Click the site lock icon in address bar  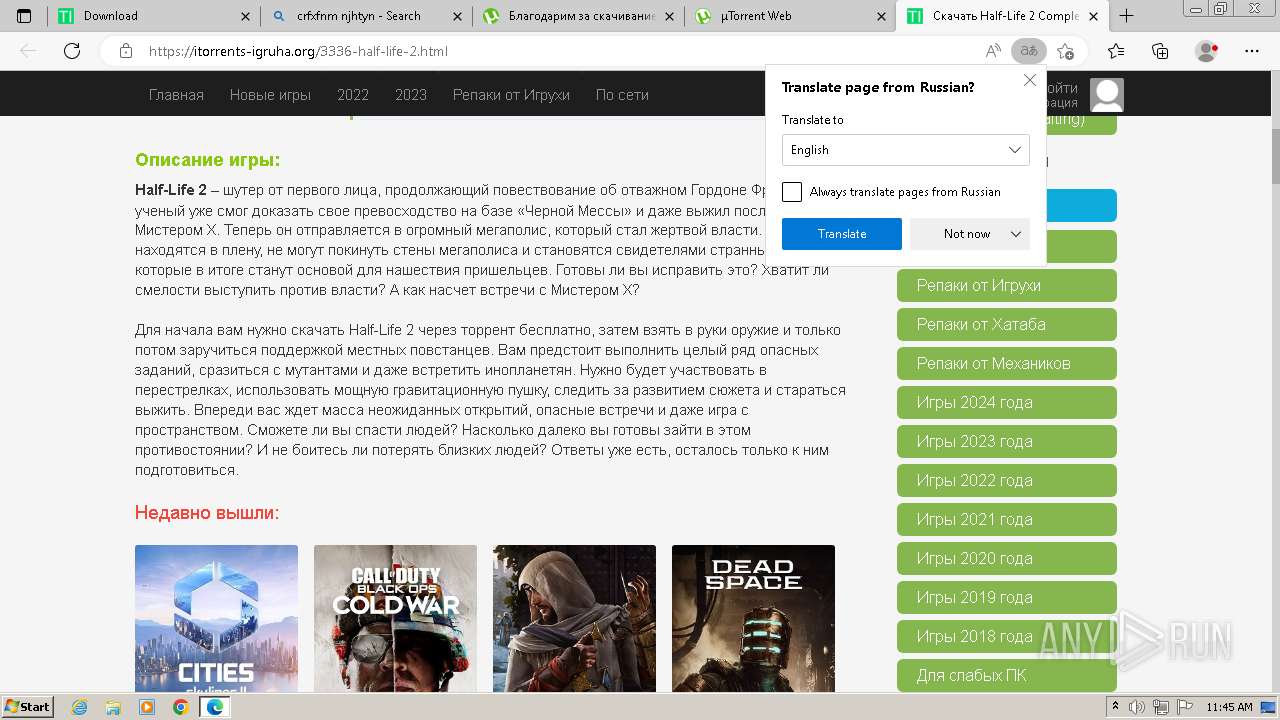click(126, 51)
